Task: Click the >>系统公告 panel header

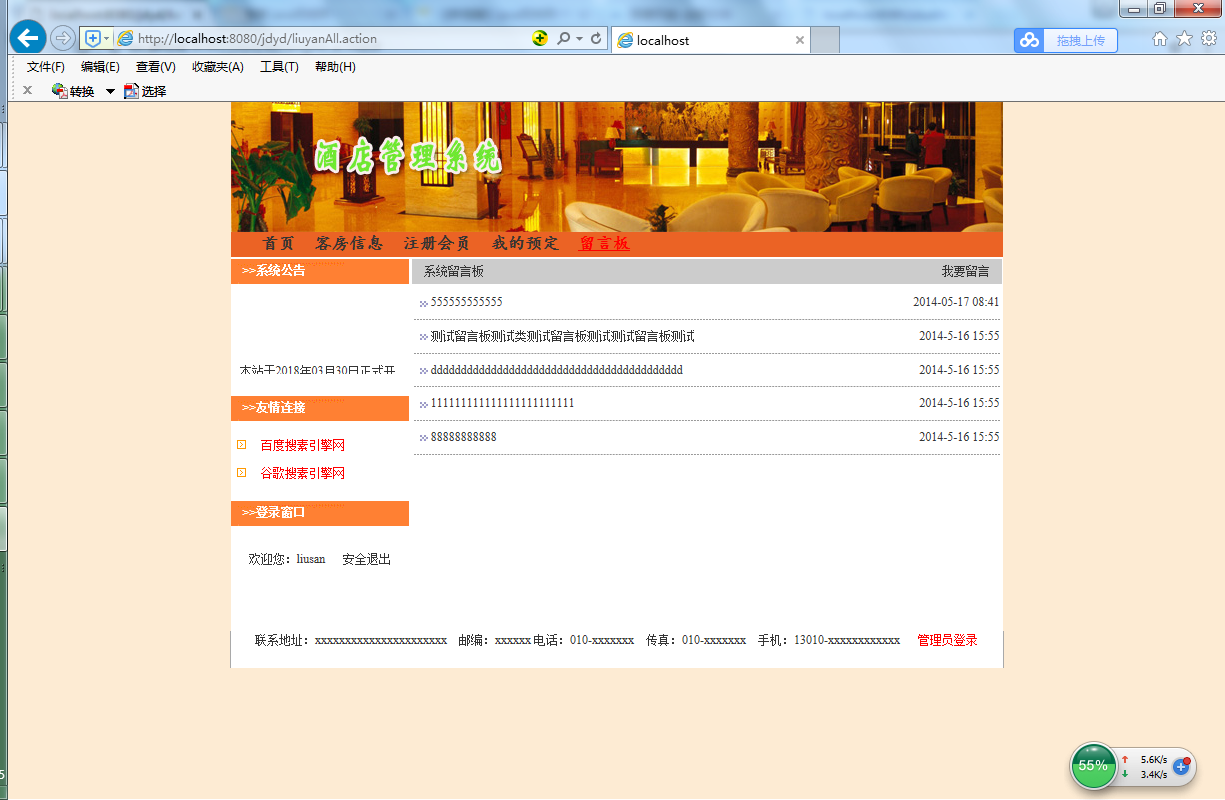Action: [x=320, y=271]
